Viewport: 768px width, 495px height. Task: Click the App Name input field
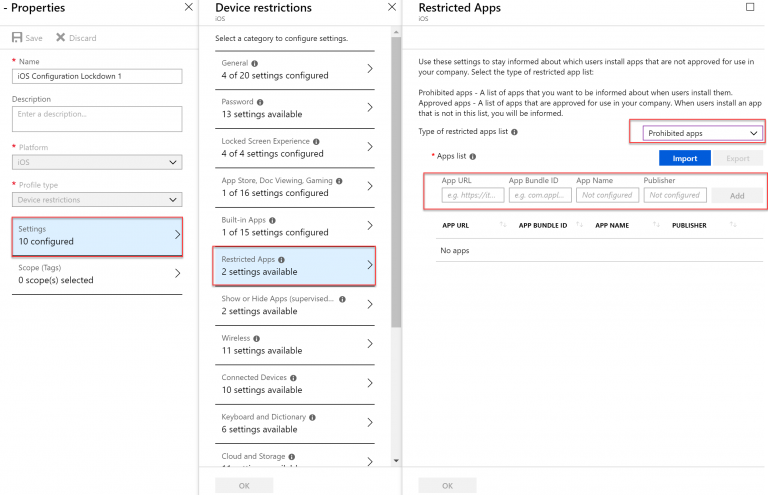click(x=607, y=195)
